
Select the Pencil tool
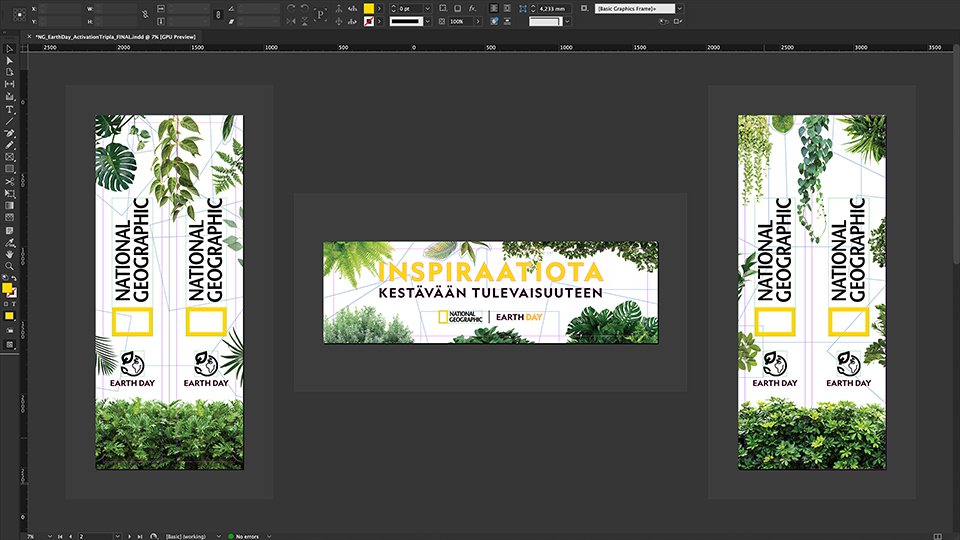(9, 145)
